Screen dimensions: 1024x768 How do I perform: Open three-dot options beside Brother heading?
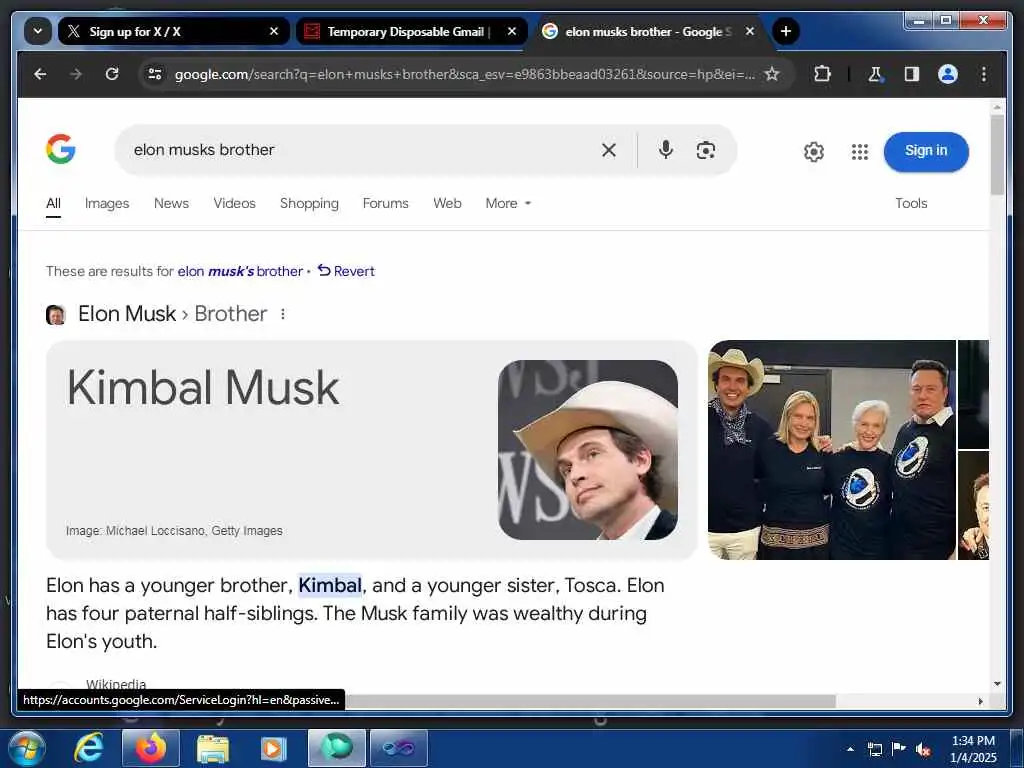tap(283, 314)
